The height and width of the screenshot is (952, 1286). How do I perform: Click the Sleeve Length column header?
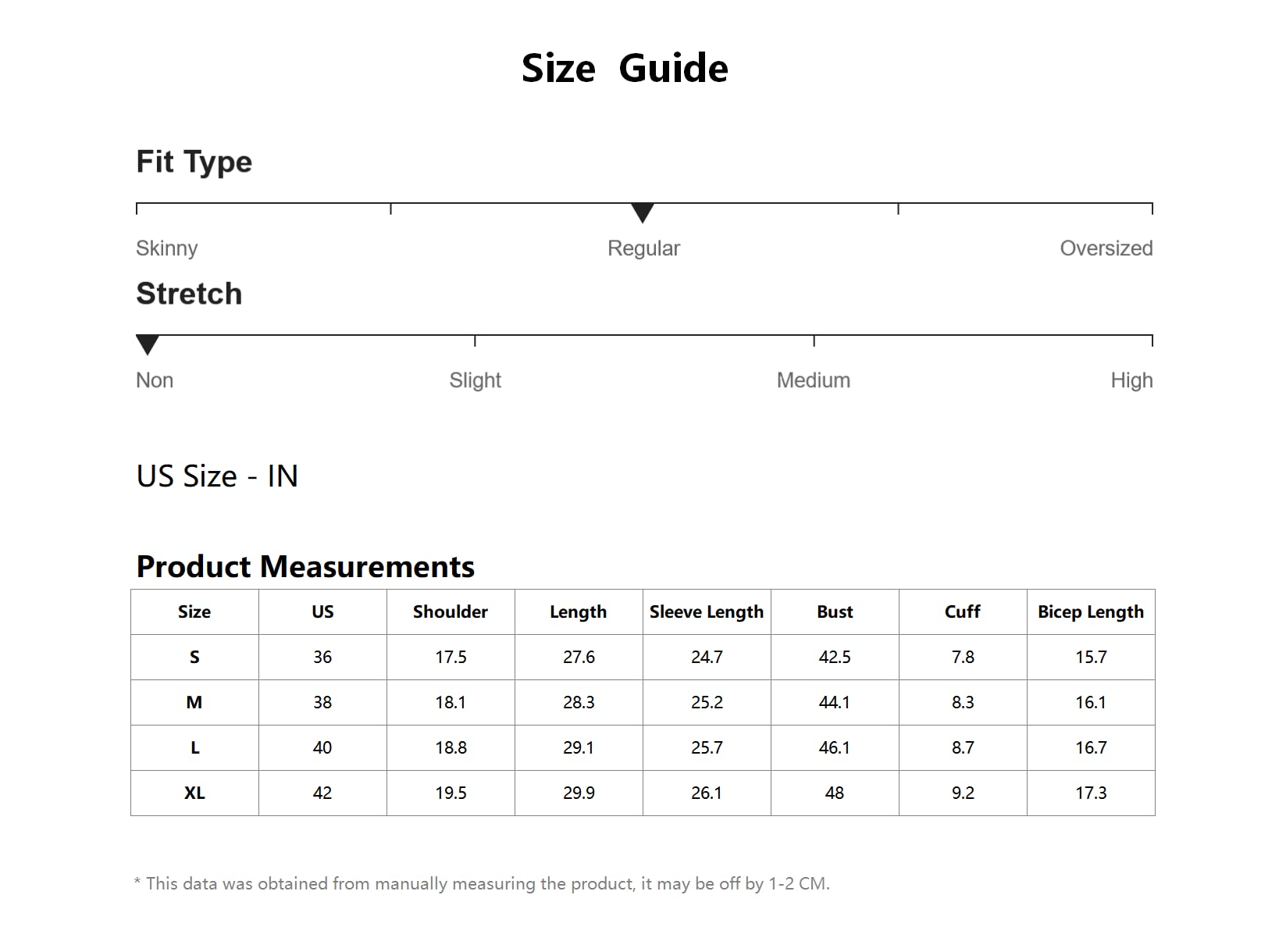click(707, 612)
